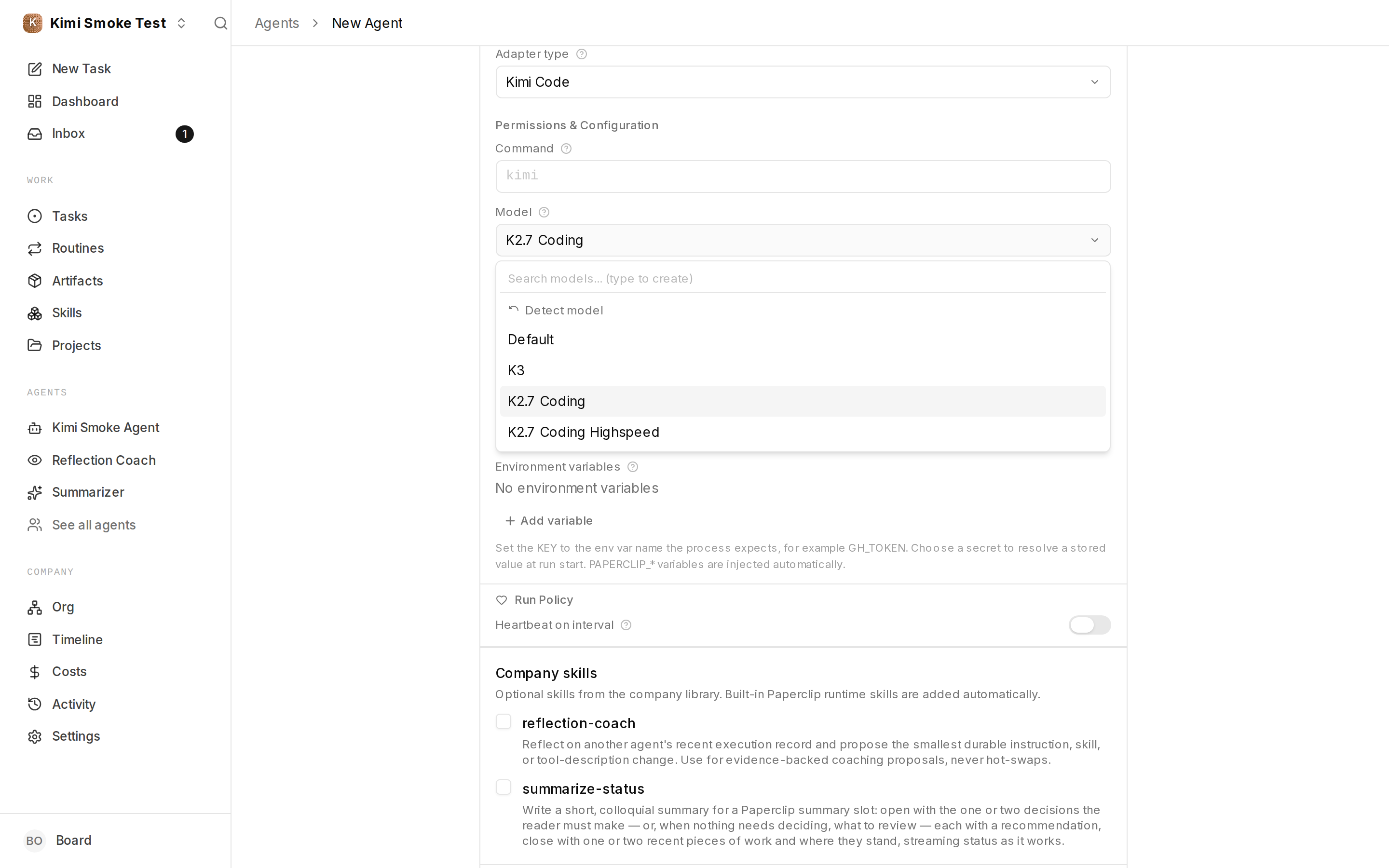Go to Agents breadcrumb link

[277, 23]
